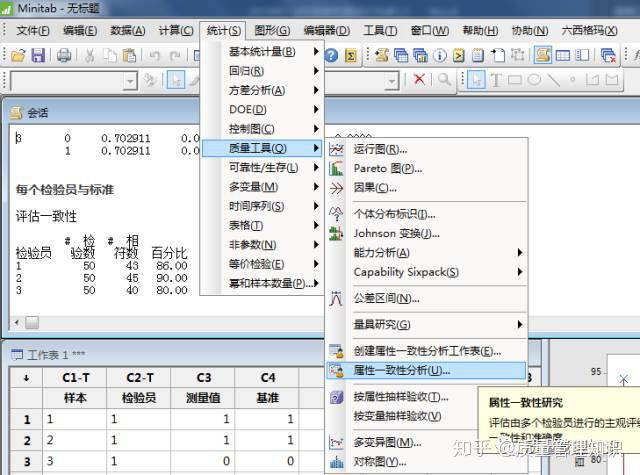
Task: Select the C1-T column header
Action: tap(75, 378)
